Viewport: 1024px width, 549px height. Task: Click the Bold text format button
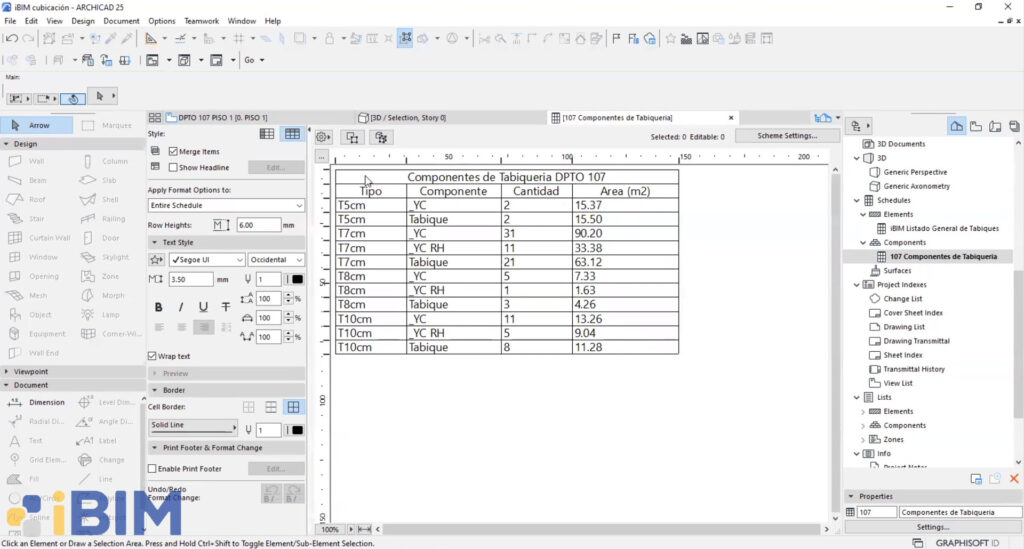[x=158, y=307]
